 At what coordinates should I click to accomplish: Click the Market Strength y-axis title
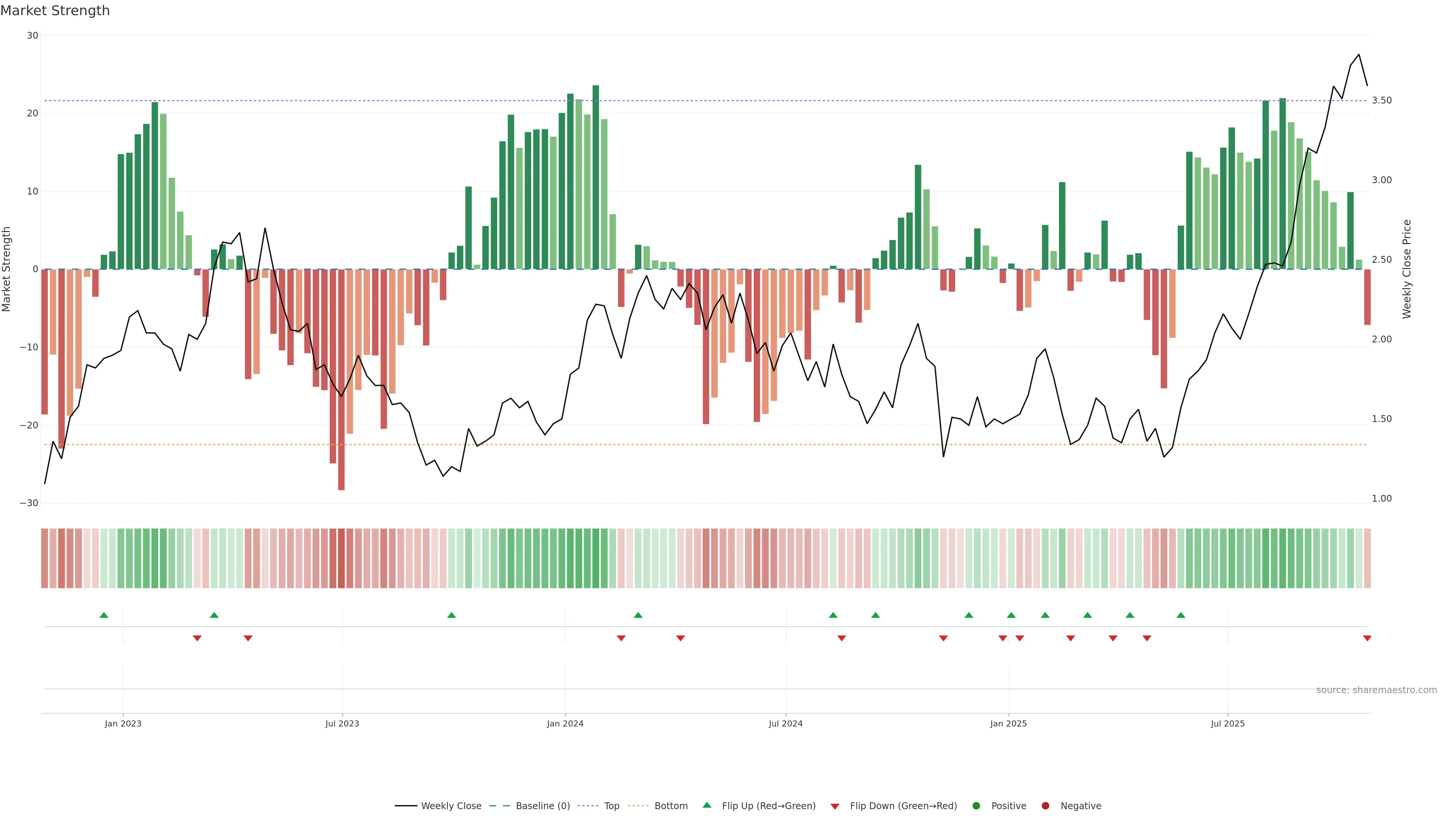tap(7, 269)
